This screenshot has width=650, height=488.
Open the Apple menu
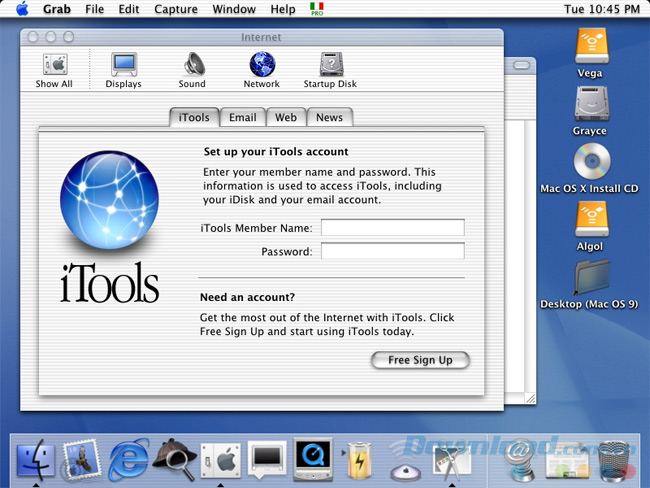(21, 9)
